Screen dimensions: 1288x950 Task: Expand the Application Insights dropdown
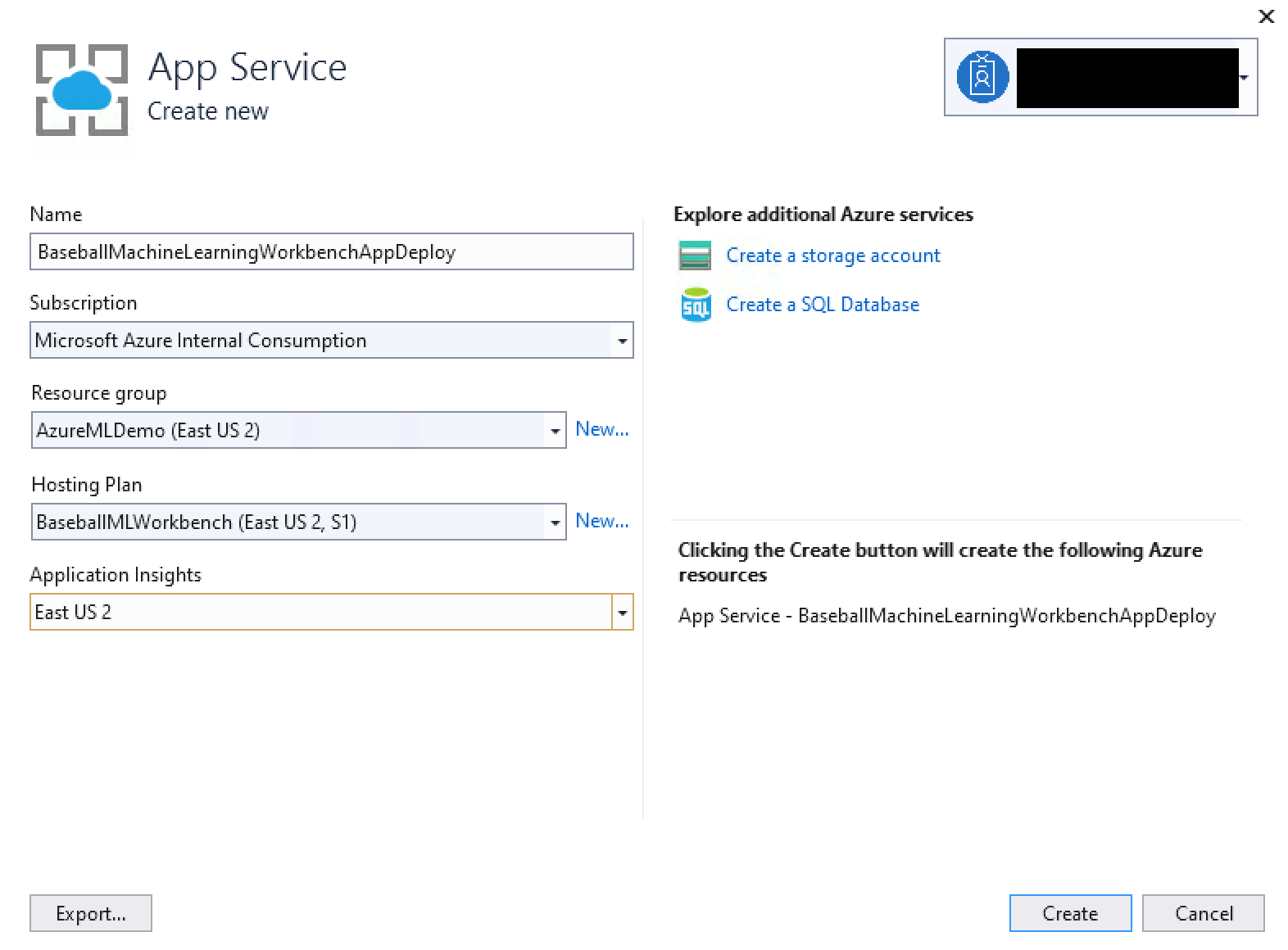(x=622, y=613)
